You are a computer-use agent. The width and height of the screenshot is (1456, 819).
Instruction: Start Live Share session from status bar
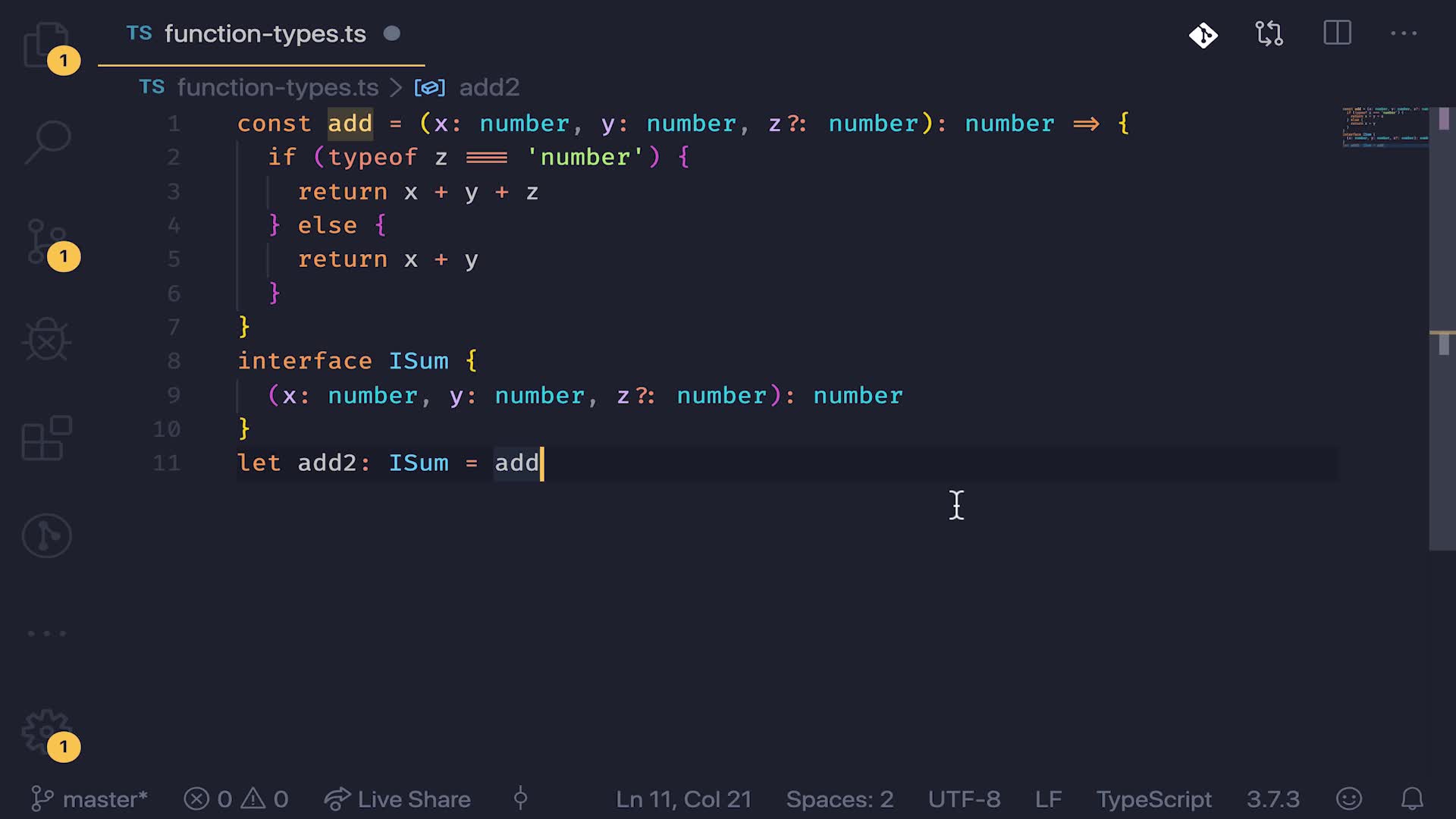(398, 799)
